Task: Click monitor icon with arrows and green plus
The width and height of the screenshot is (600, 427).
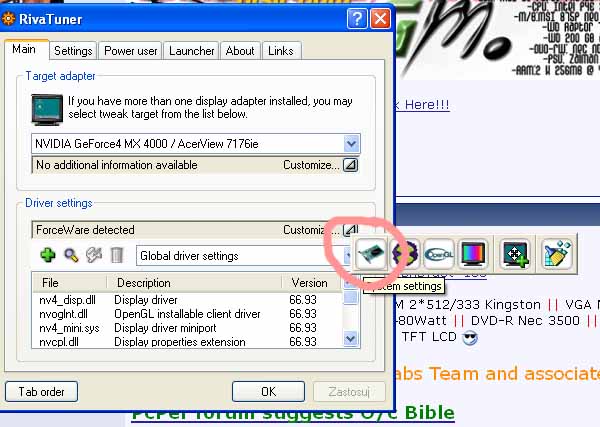Action: click(515, 254)
